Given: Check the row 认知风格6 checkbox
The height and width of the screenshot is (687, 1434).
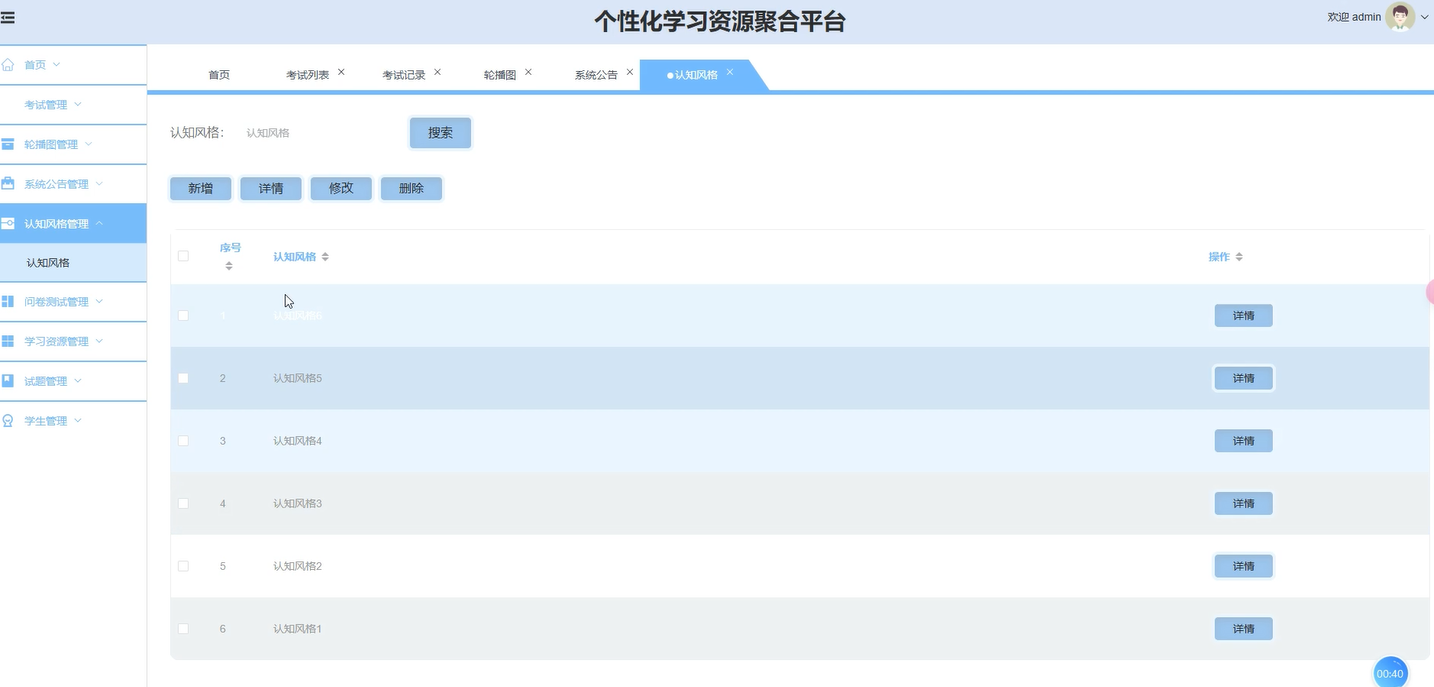Looking at the screenshot, I should (x=183, y=316).
